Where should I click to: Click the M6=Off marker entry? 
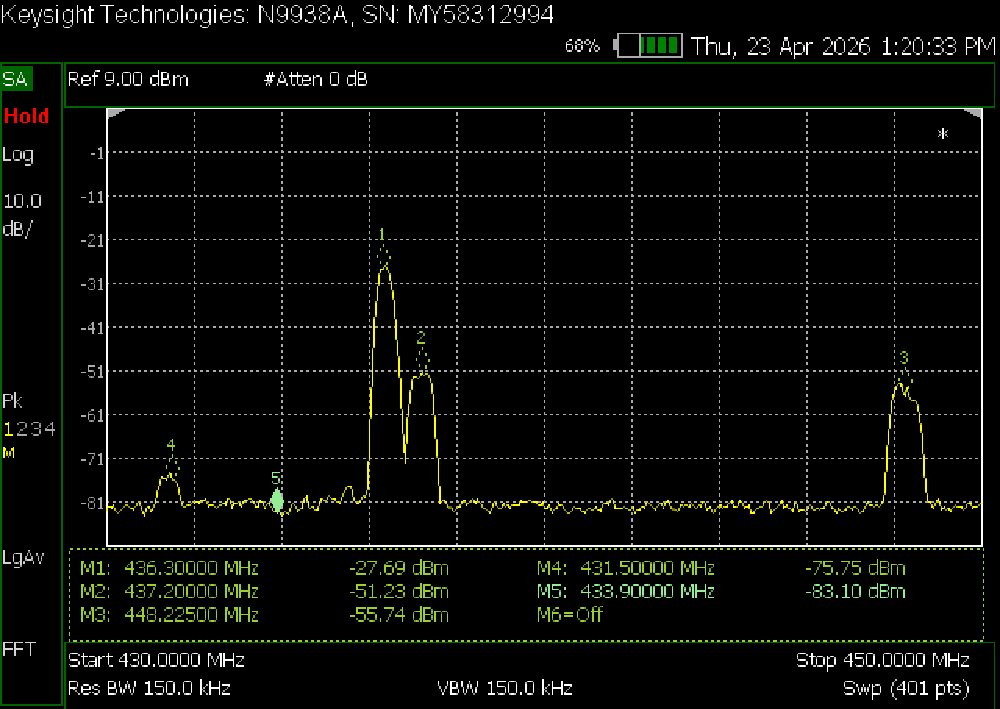(x=570, y=615)
